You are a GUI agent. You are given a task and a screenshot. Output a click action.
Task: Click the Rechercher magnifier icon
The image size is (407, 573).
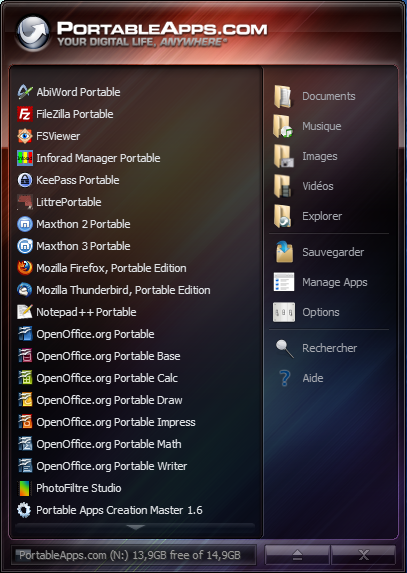tap(285, 348)
